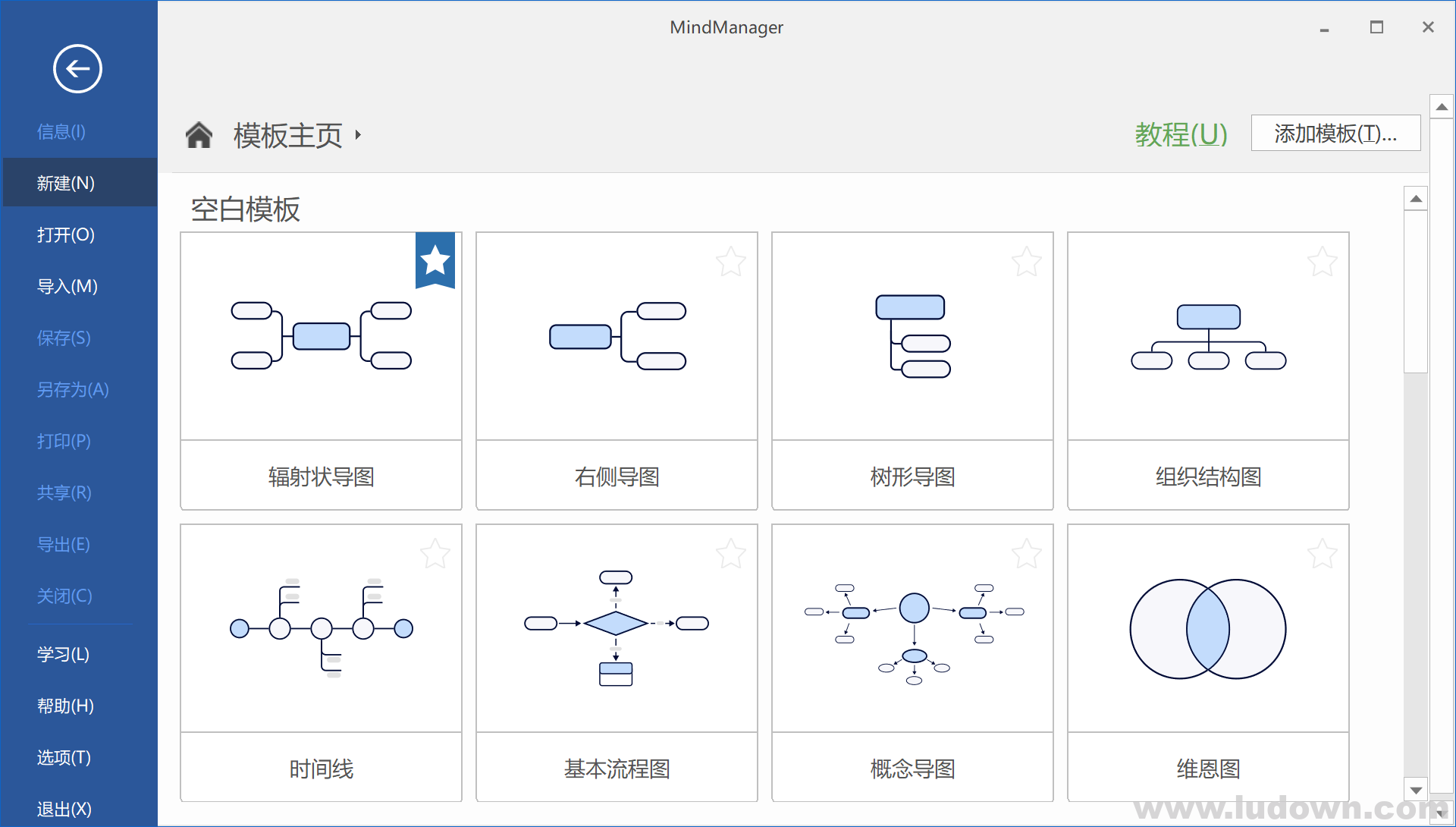Select the radial map diagram thumbnail
The width and height of the screenshot is (1456, 827).
point(322,335)
